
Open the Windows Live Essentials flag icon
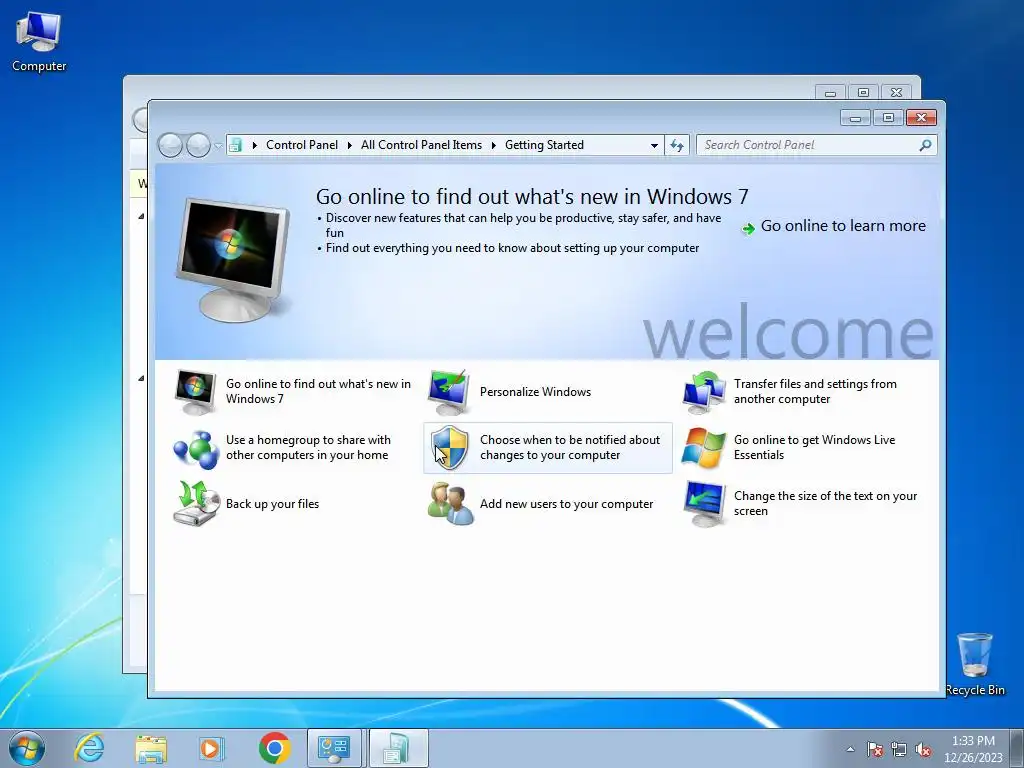pyautogui.click(x=703, y=448)
